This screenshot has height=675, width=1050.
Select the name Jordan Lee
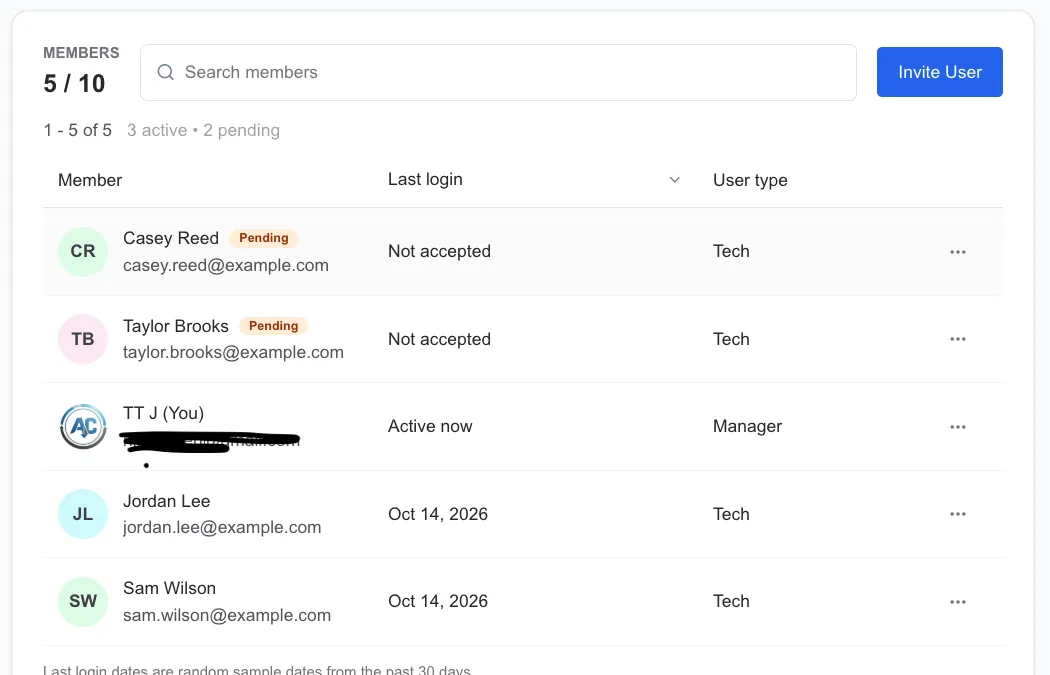pyautogui.click(x=167, y=501)
